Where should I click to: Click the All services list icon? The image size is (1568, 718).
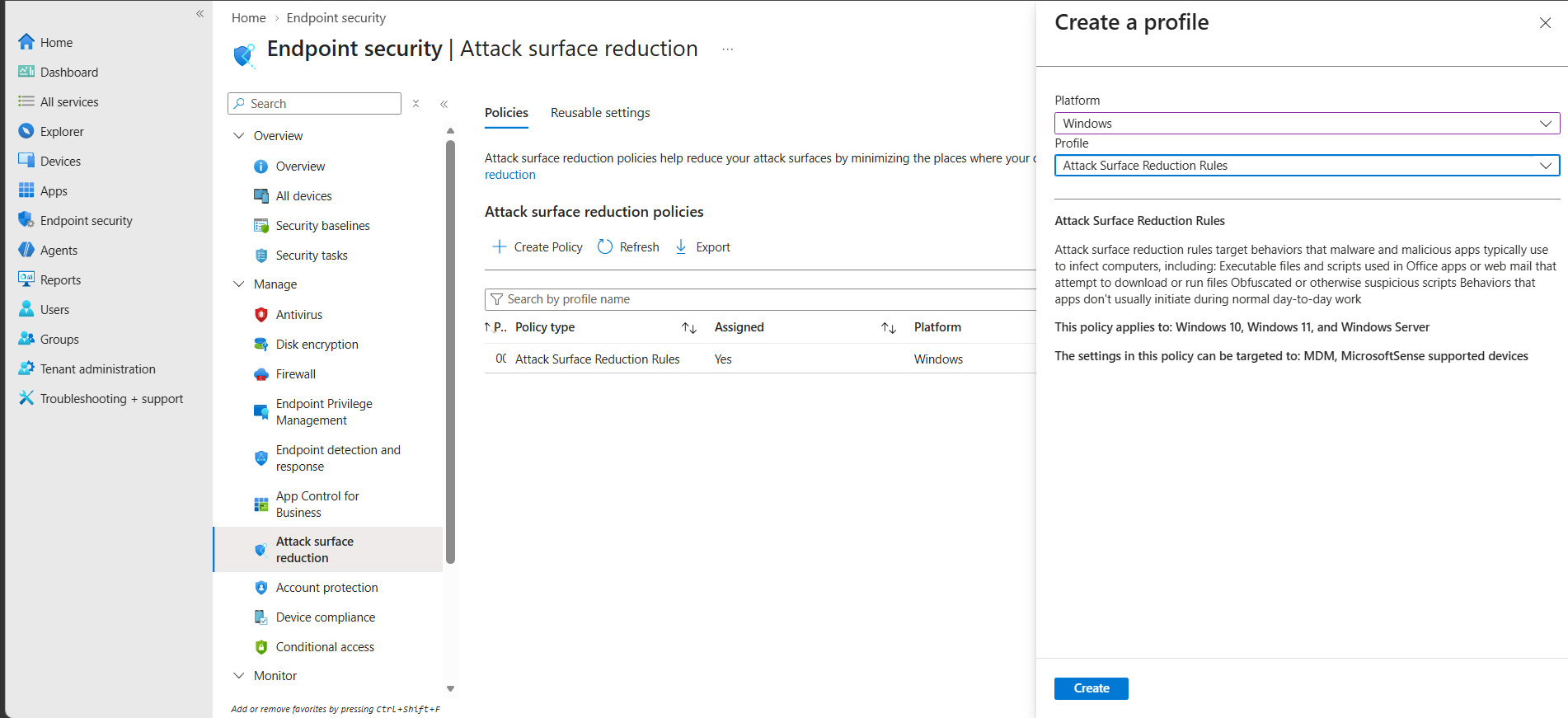pyautogui.click(x=26, y=101)
